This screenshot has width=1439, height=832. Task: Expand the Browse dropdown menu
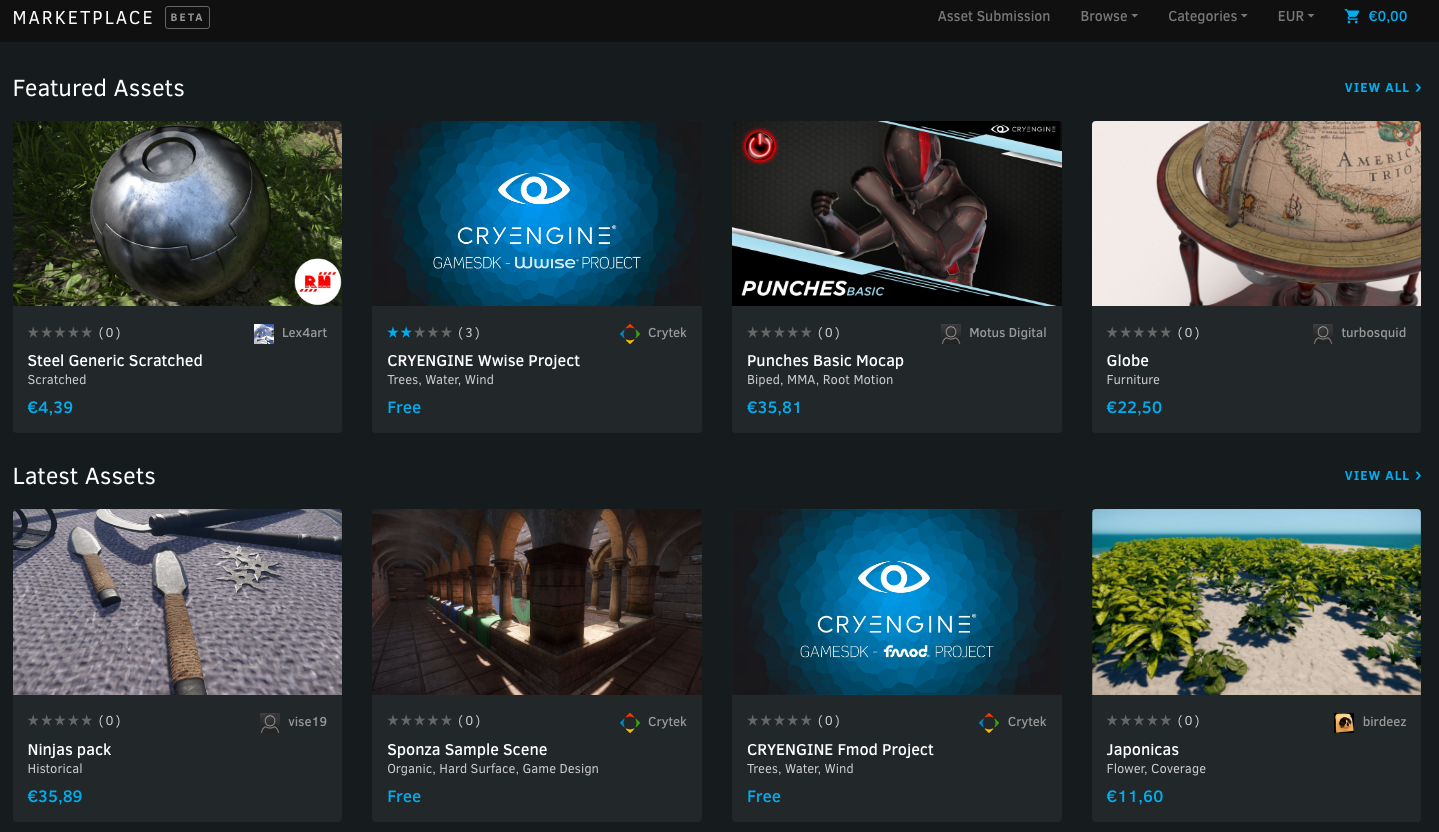tap(1108, 16)
